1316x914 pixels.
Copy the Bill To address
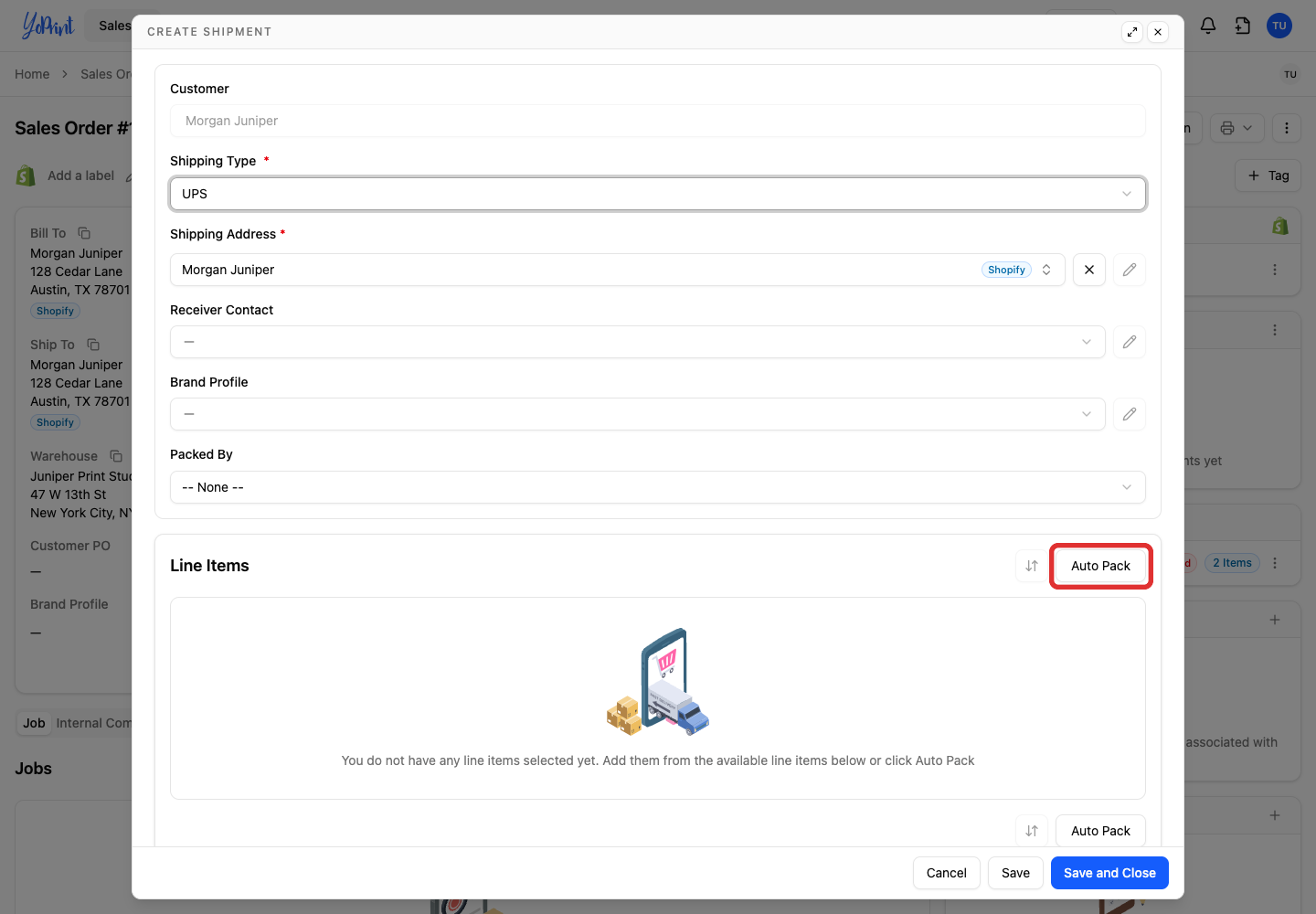click(x=84, y=233)
